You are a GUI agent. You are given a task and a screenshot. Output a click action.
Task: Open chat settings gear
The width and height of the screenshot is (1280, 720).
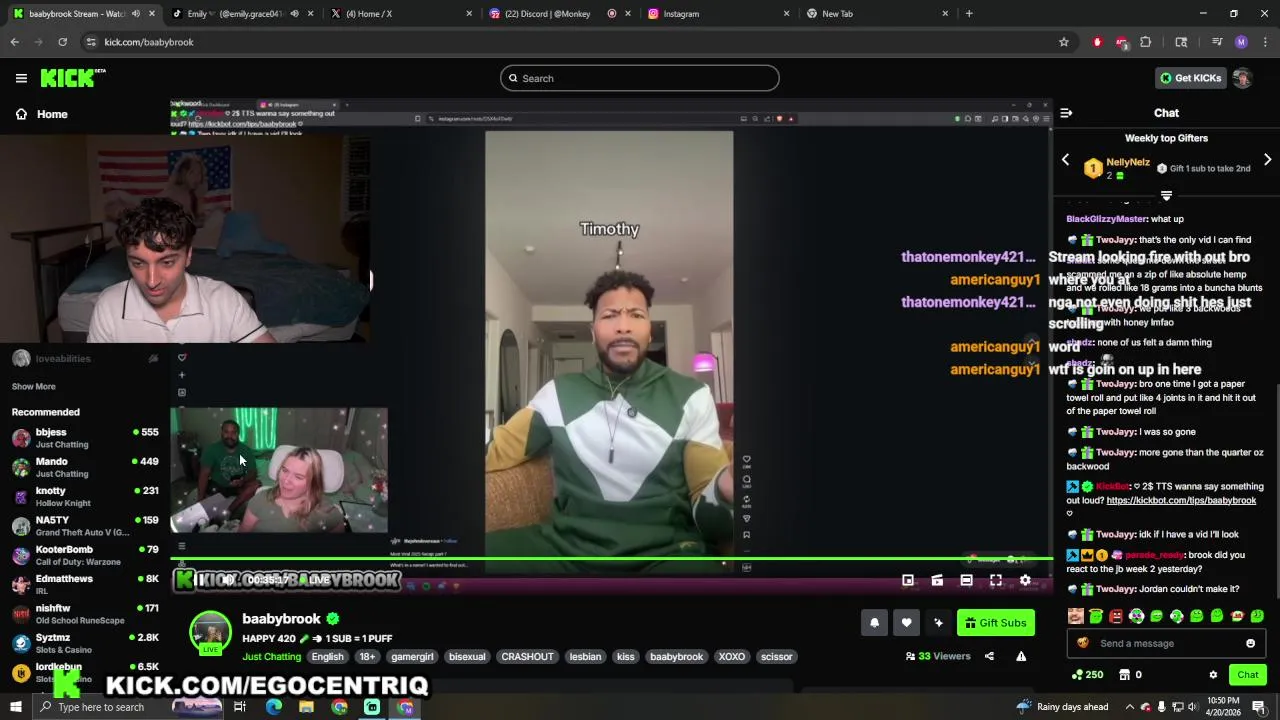[x=1213, y=675]
